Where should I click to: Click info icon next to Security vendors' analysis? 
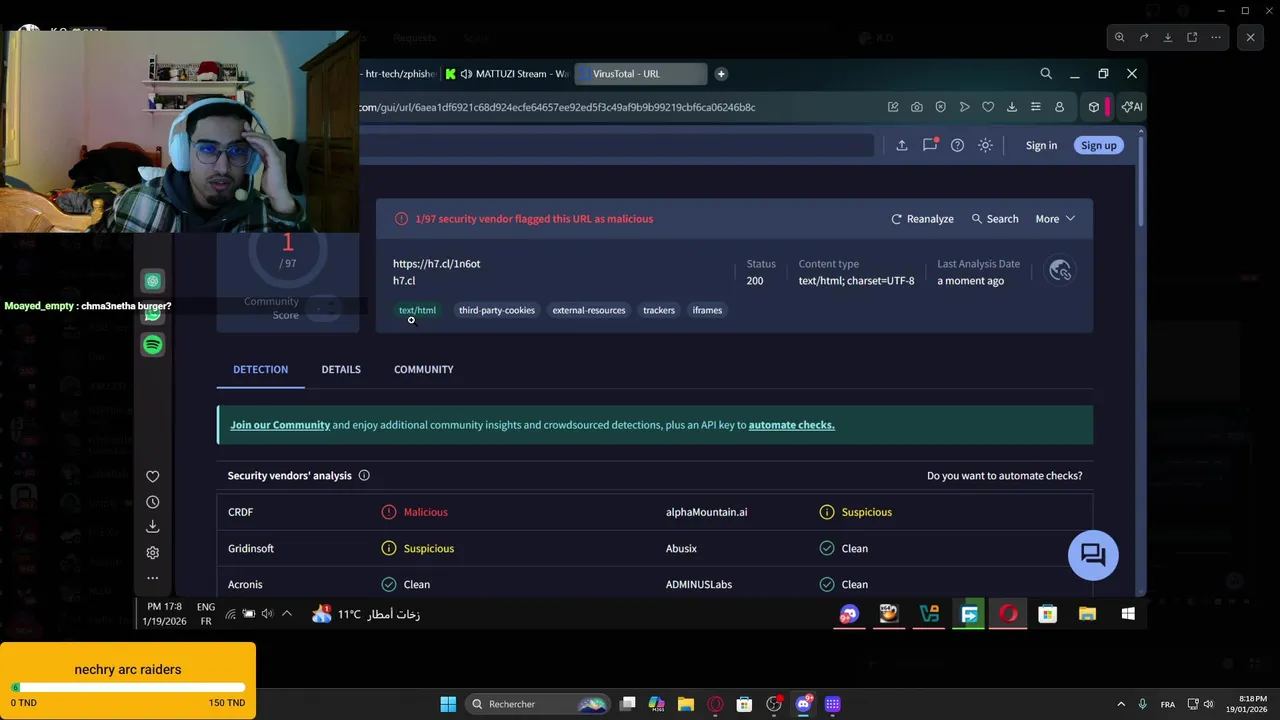364,476
